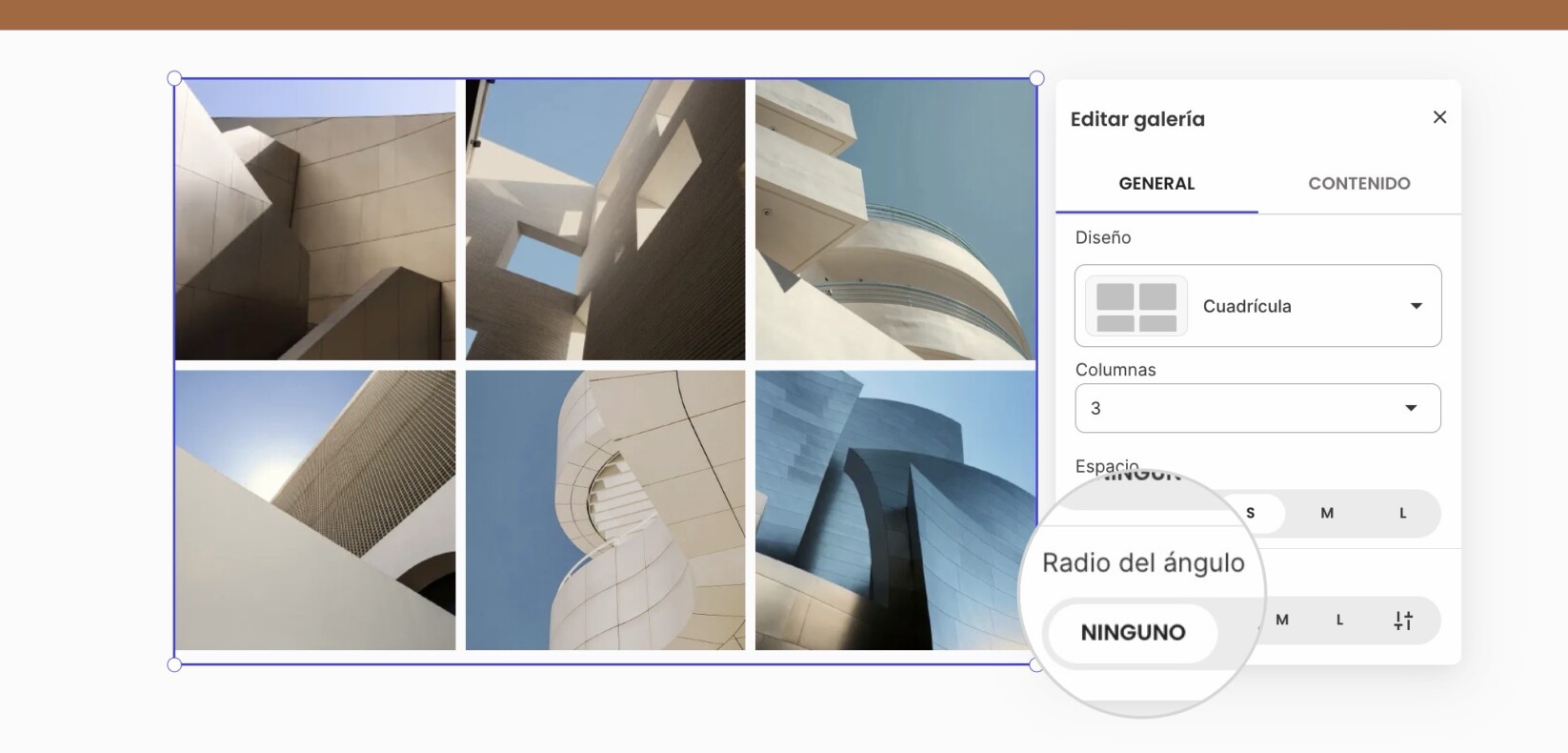Set corner radius to NINGUNO

click(x=1133, y=632)
